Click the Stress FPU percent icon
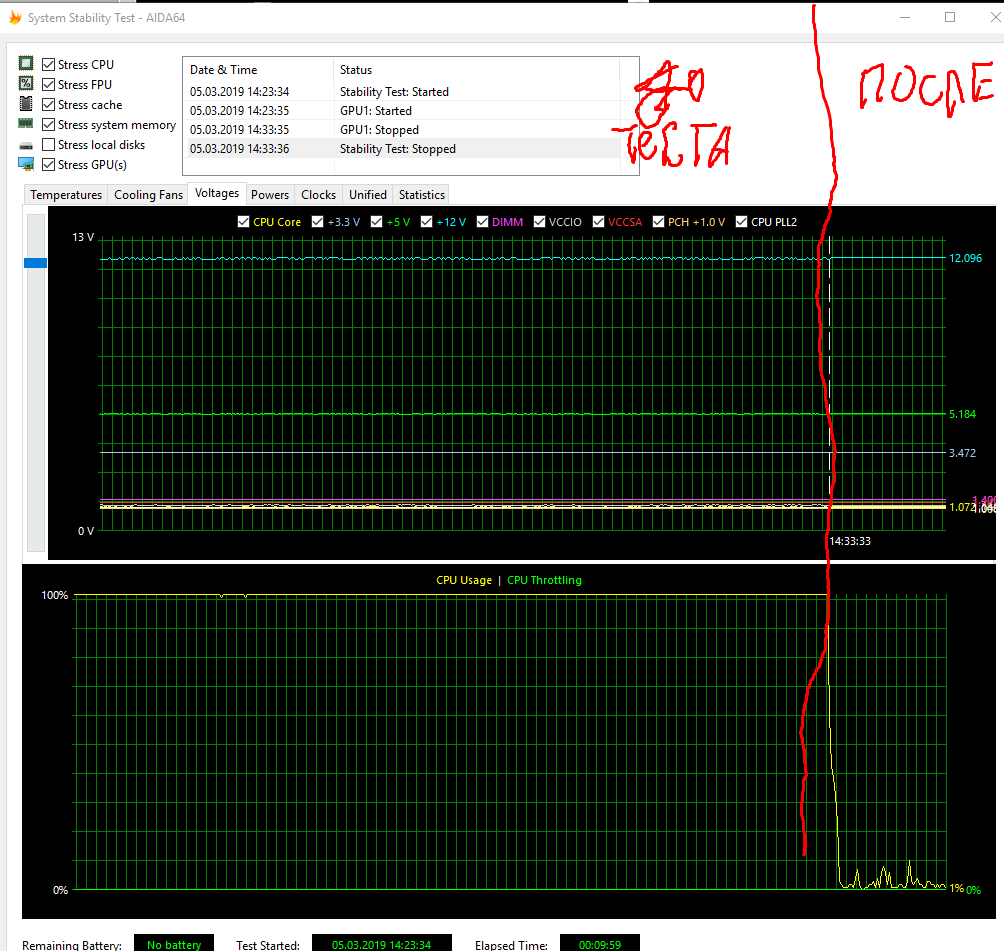Viewport: 1004px width, 951px height. (x=26, y=83)
